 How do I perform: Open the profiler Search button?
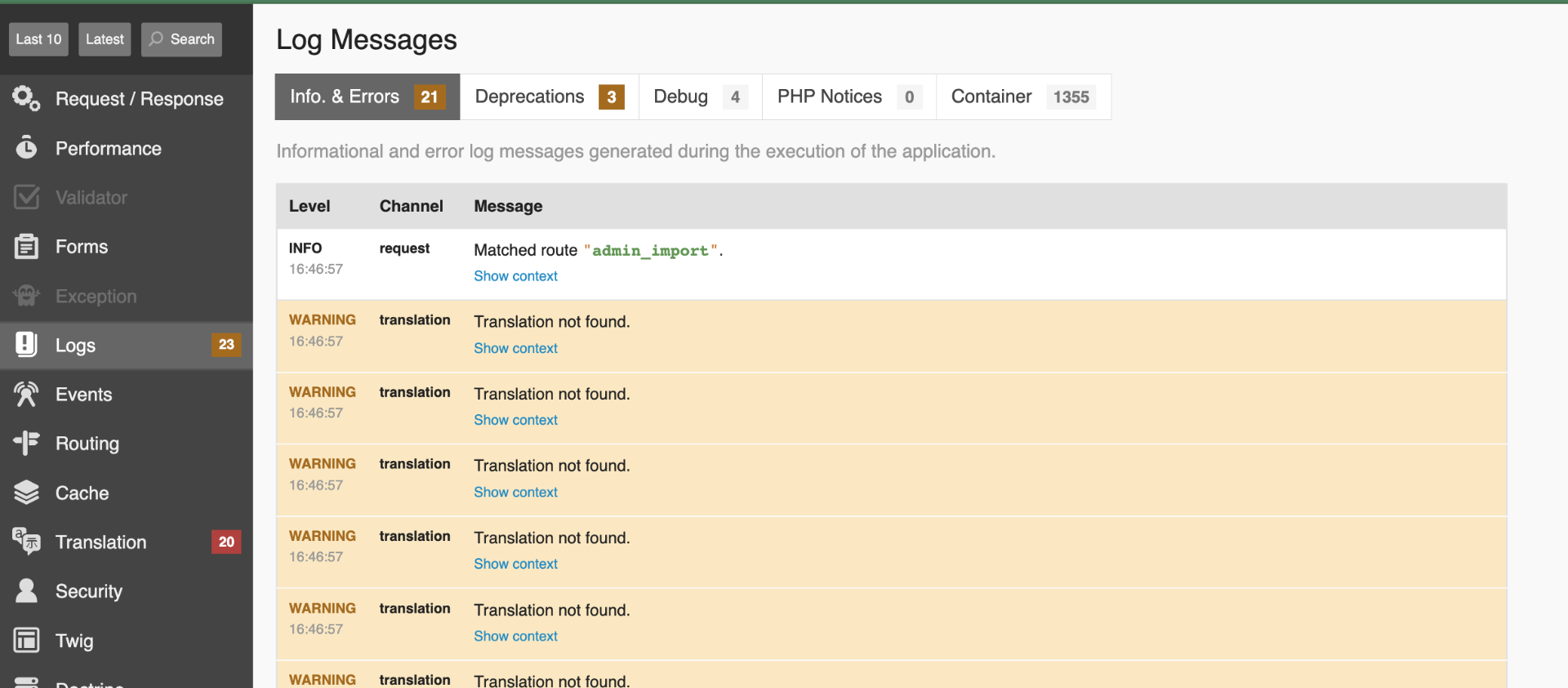181,39
